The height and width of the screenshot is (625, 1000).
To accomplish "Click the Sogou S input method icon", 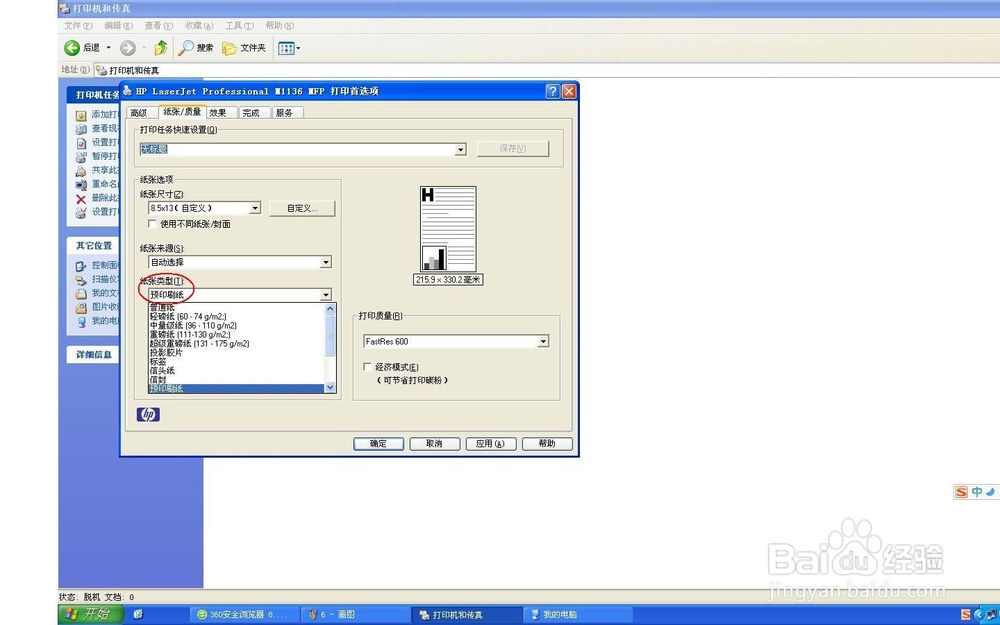I will pyautogui.click(x=962, y=492).
